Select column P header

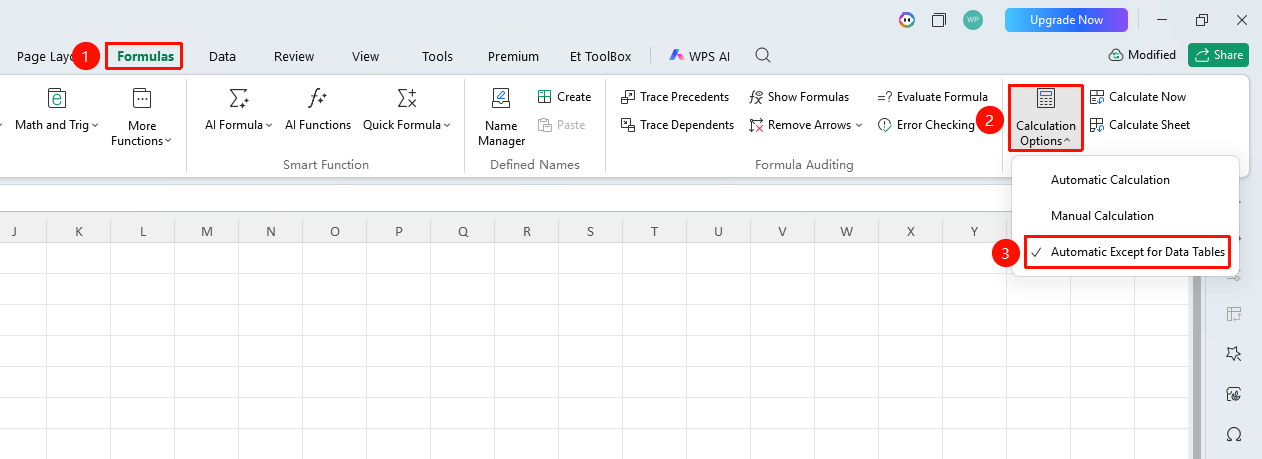pos(399,232)
